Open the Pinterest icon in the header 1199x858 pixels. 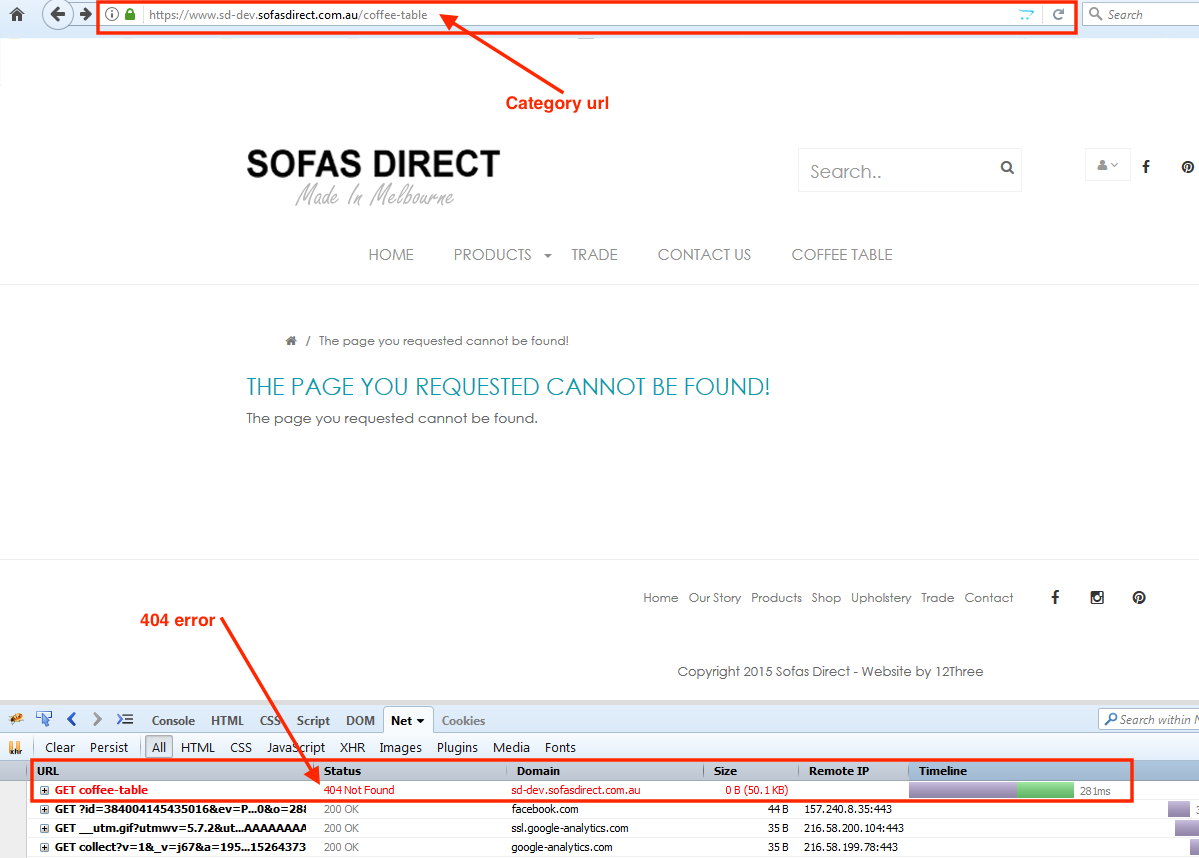1187,167
